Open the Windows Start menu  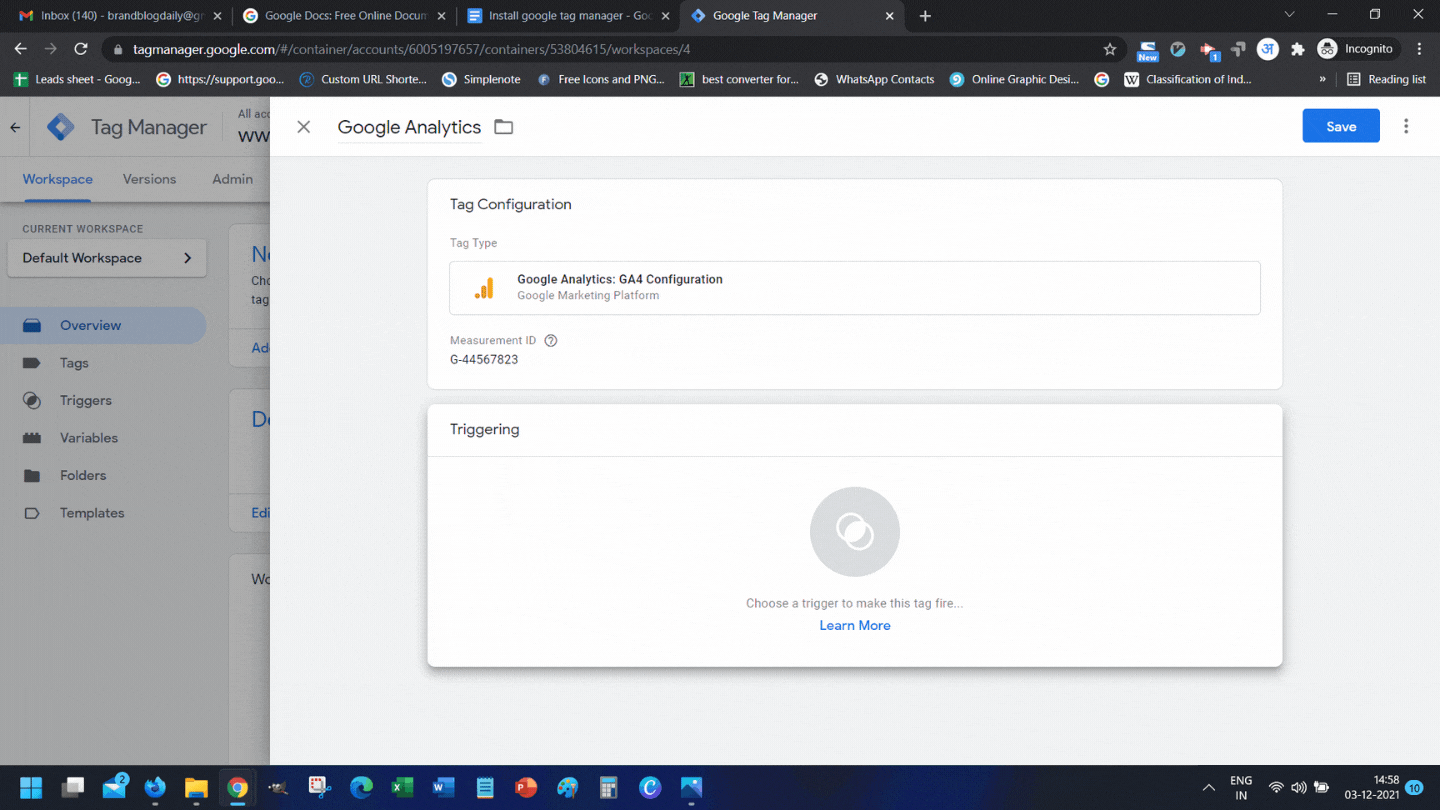point(31,788)
